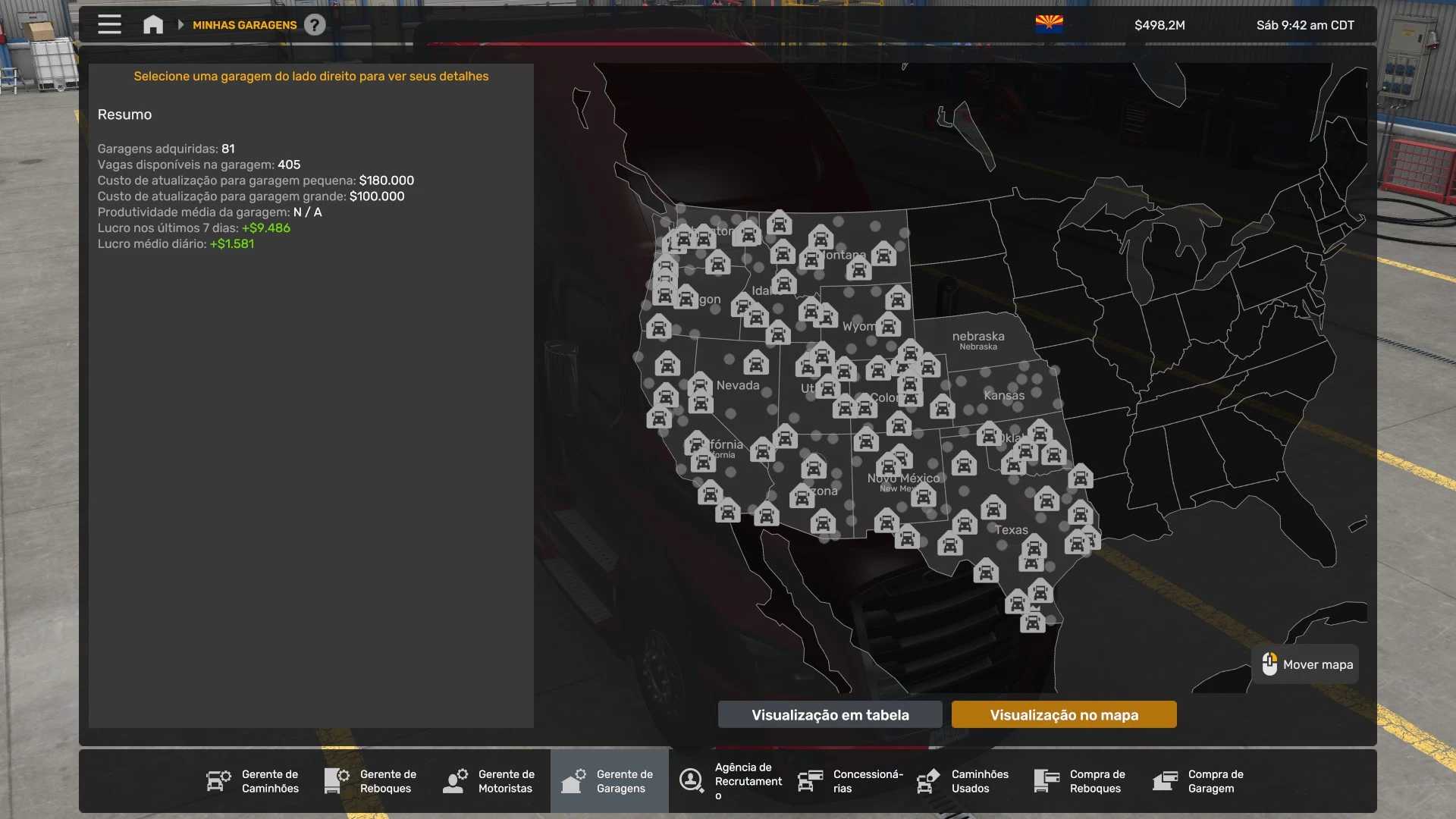The height and width of the screenshot is (819, 1456).
Task: Select Gerente de Garagens tab
Action: (609, 781)
